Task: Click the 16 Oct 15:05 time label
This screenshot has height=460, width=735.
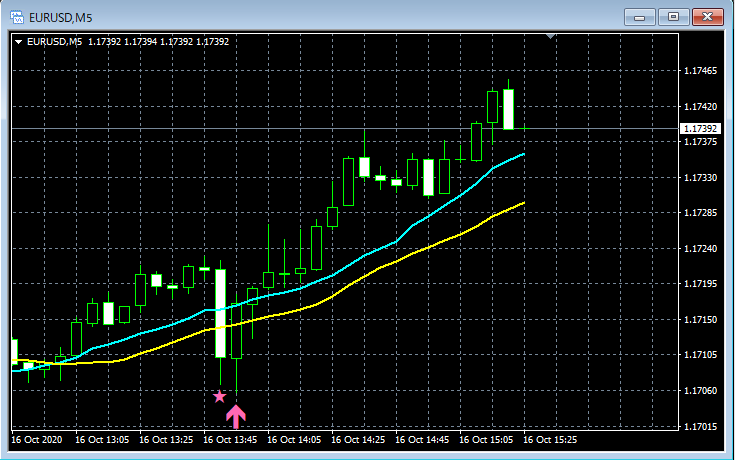Action: click(x=486, y=440)
